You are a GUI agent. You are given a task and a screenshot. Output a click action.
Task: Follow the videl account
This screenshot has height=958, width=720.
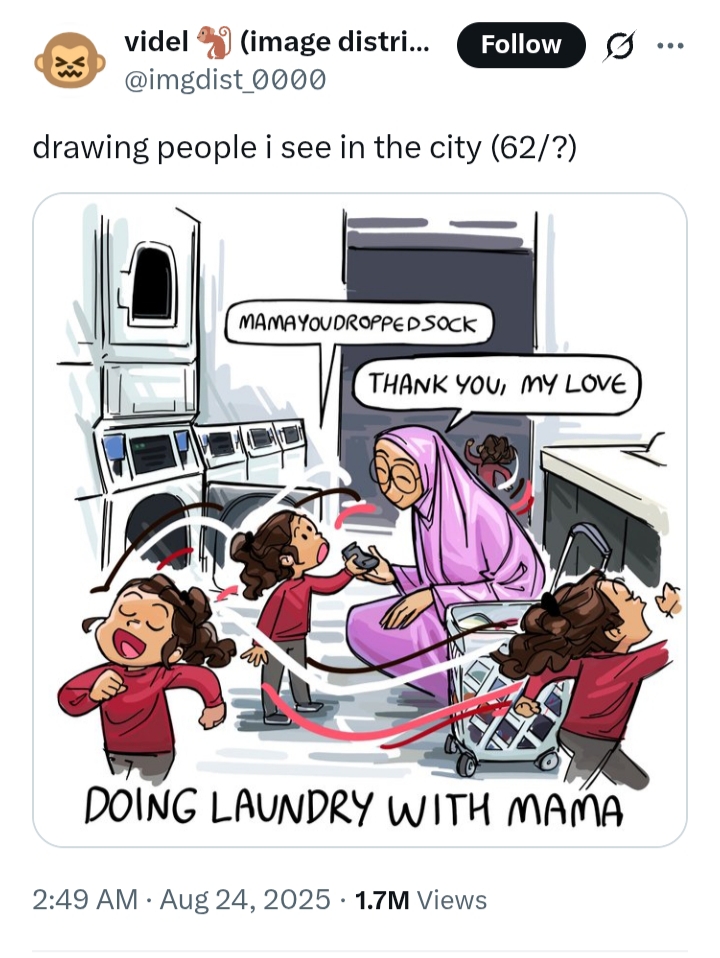click(521, 45)
